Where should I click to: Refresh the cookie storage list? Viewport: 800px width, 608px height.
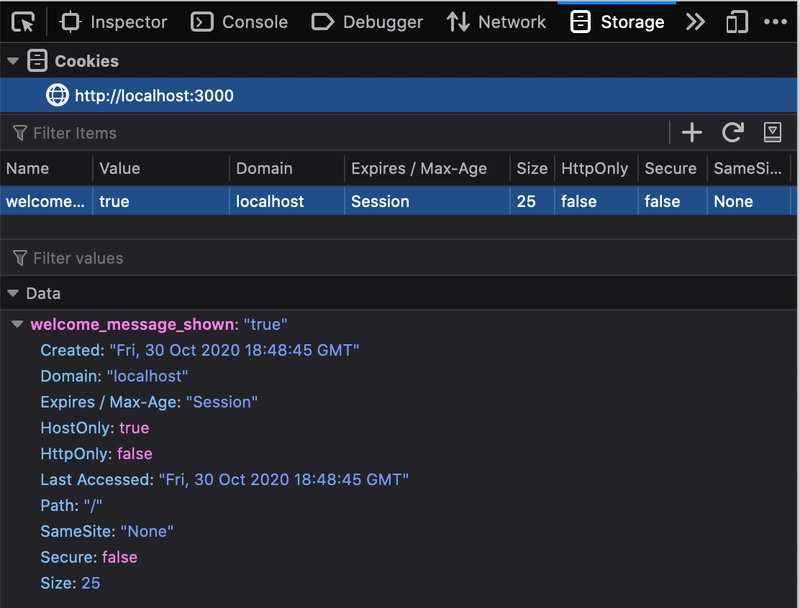point(733,132)
